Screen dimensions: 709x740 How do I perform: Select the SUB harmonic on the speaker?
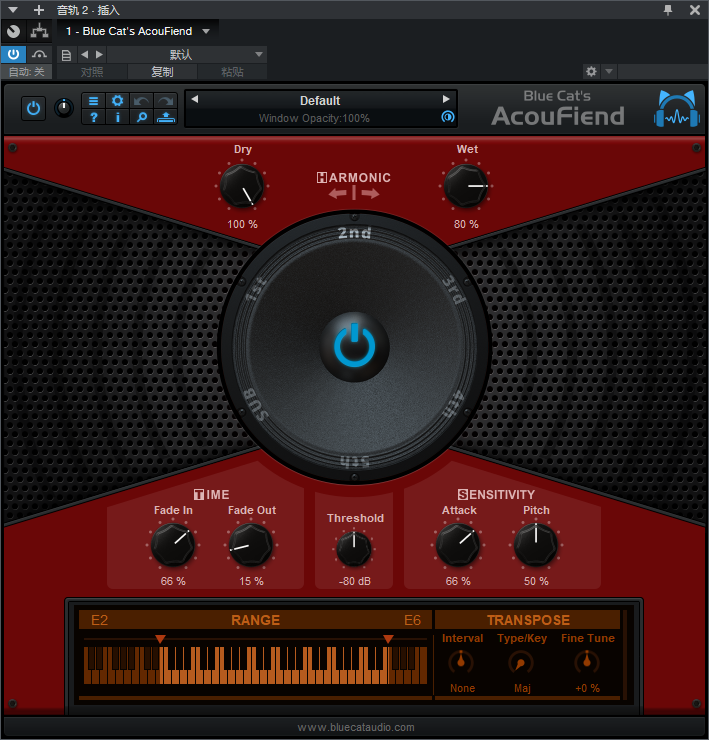(x=255, y=404)
